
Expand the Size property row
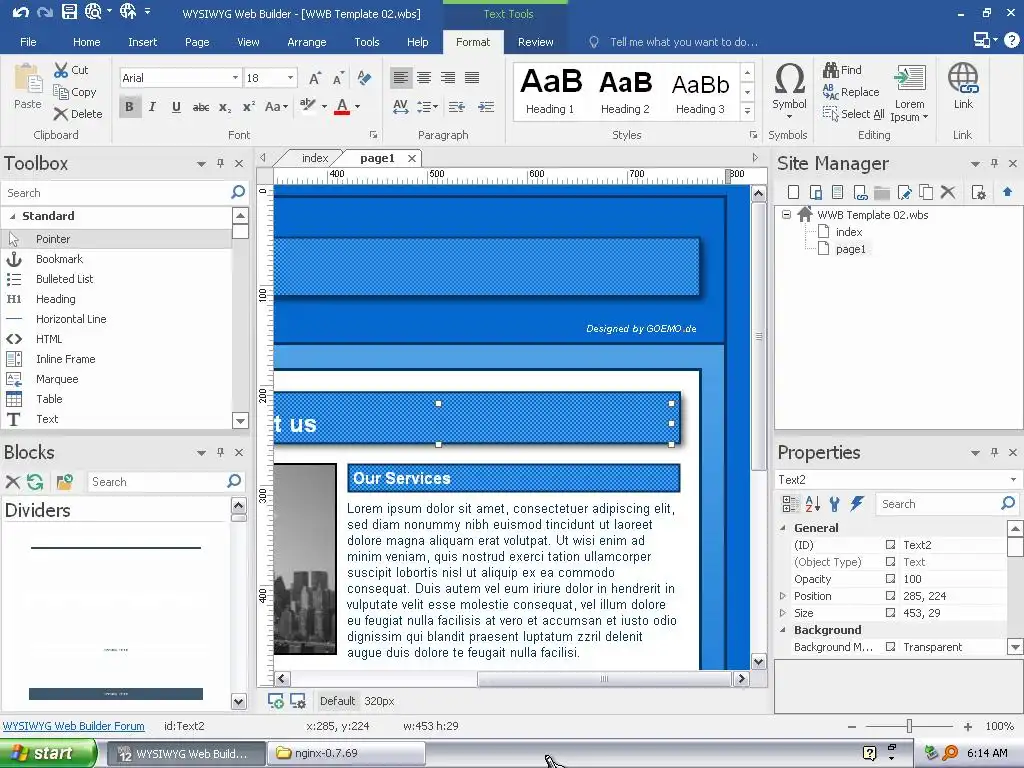[x=782, y=613]
